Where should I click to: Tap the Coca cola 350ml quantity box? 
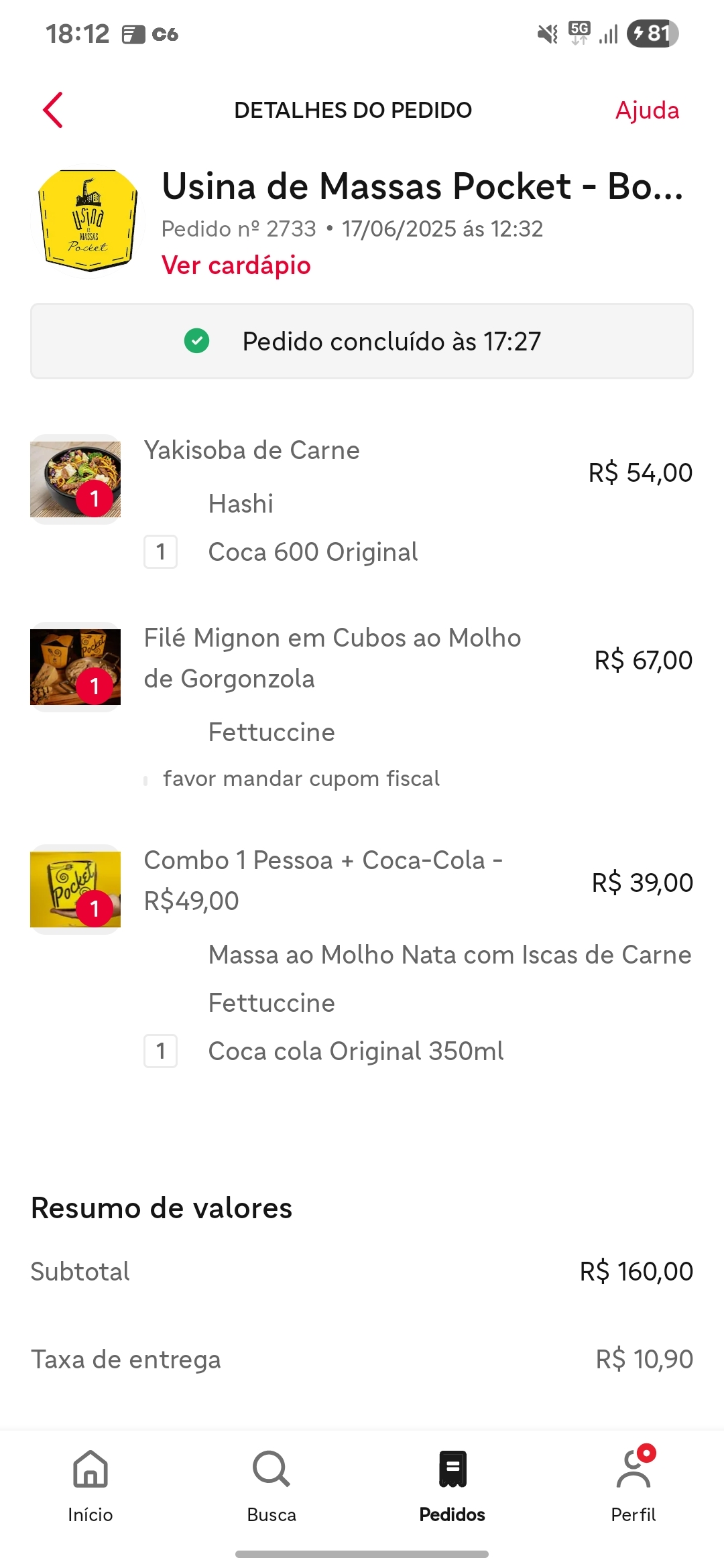point(161,1051)
